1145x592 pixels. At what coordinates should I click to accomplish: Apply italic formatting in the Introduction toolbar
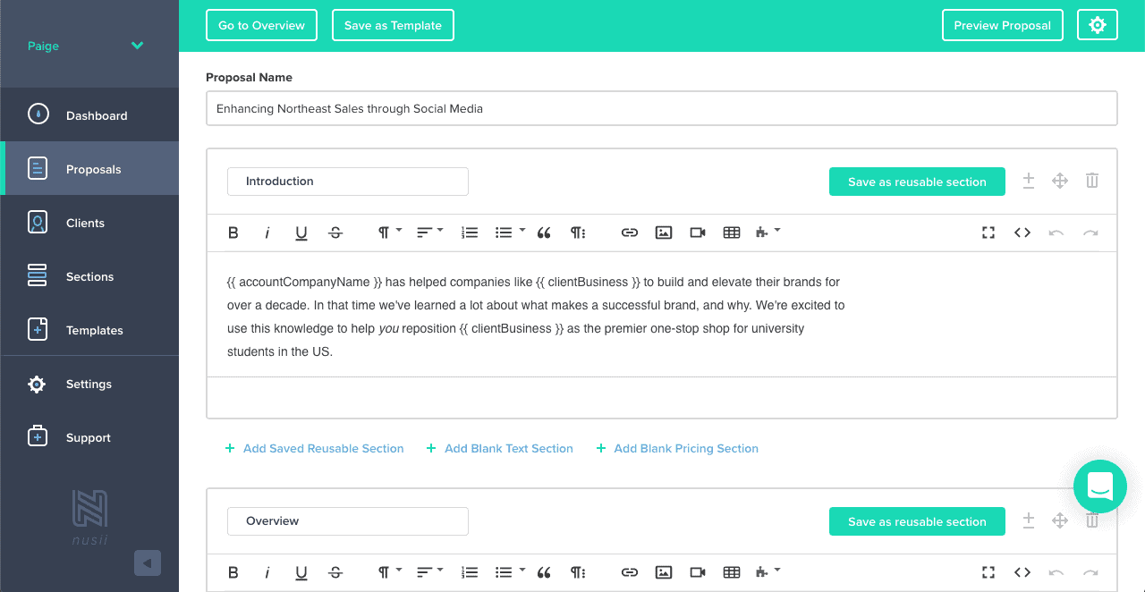(x=267, y=232)
